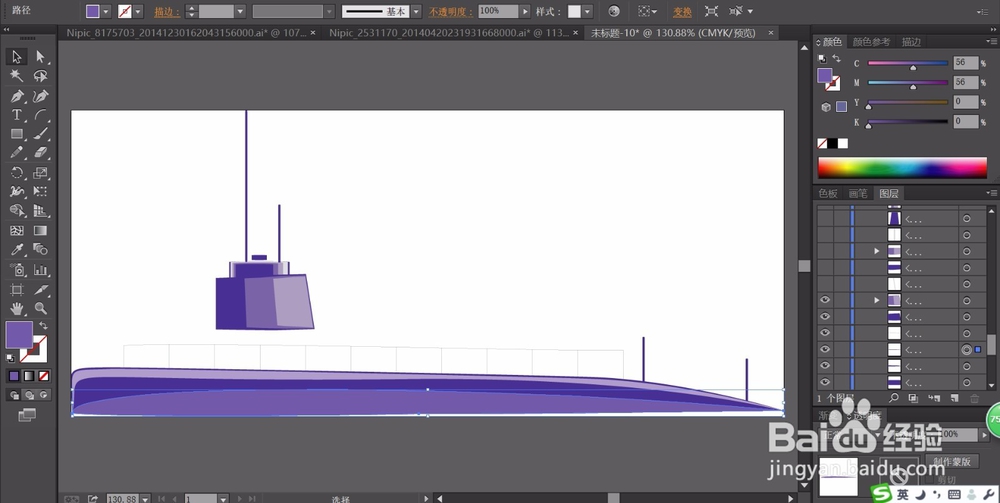Activate the Gradient tool in toolbox
This screenshot has width=1000, height=503.
[x=41, y=230]
